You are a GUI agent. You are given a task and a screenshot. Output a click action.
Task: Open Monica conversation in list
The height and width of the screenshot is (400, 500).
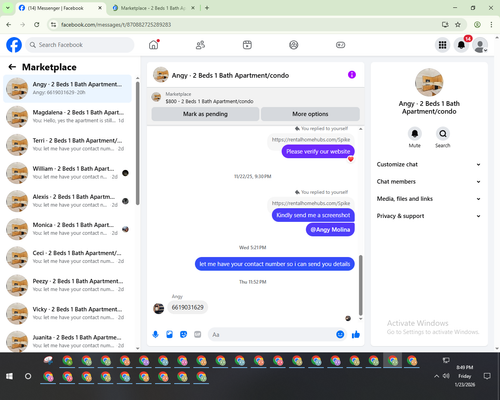pos(68,229)
